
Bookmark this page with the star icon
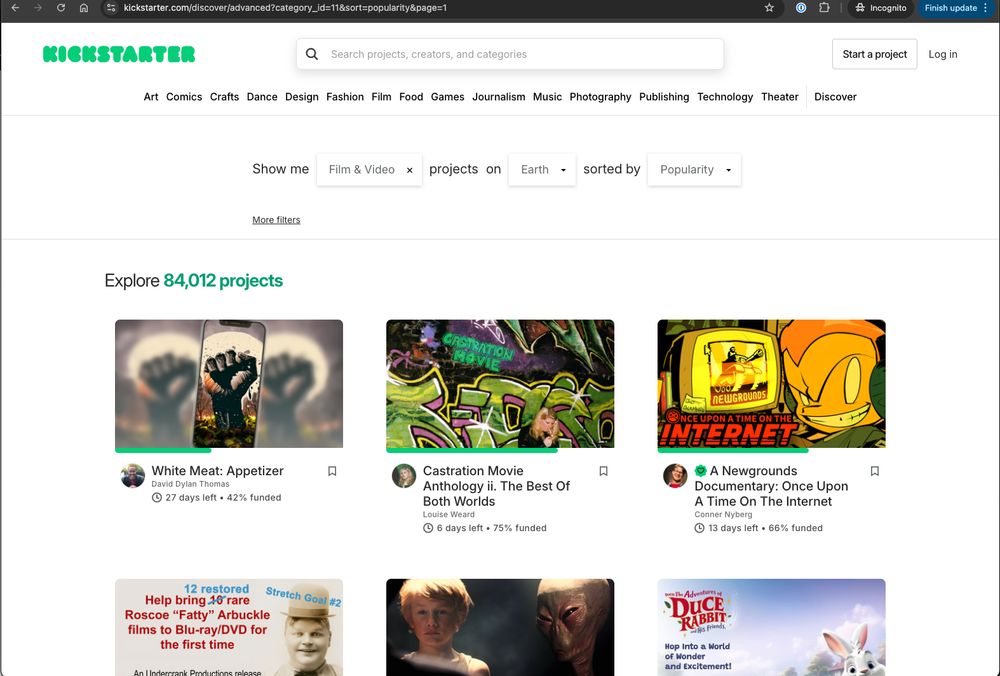[769, 8]
